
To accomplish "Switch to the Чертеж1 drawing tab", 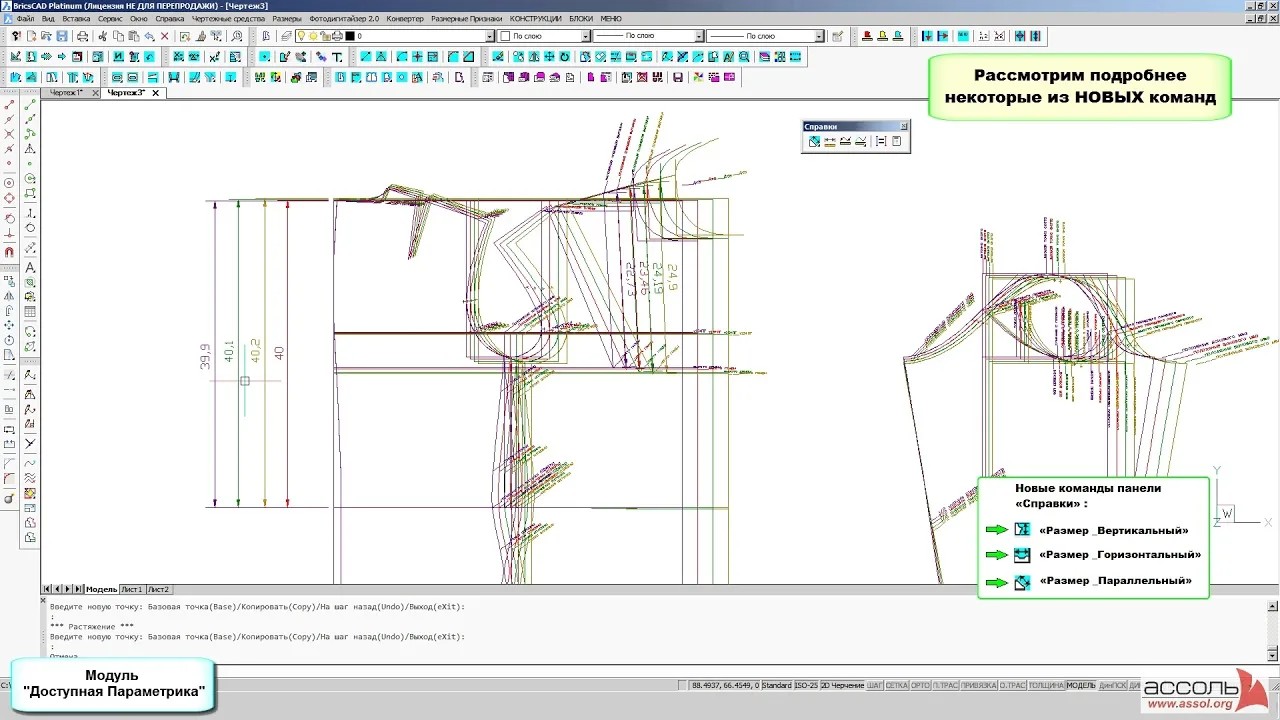I will coord(66,93).
